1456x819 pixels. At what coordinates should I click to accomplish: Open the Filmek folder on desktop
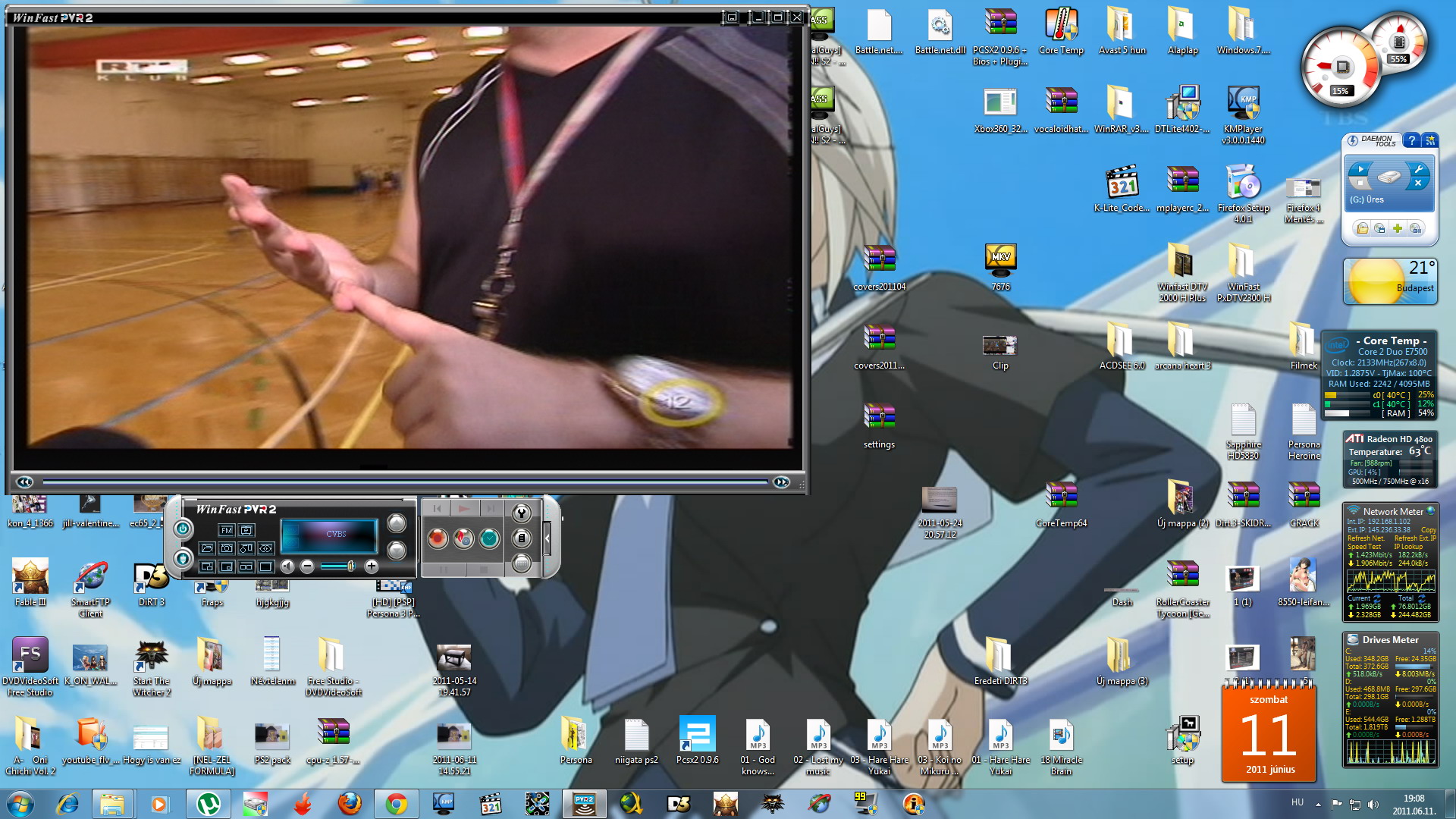point(1304,347)
